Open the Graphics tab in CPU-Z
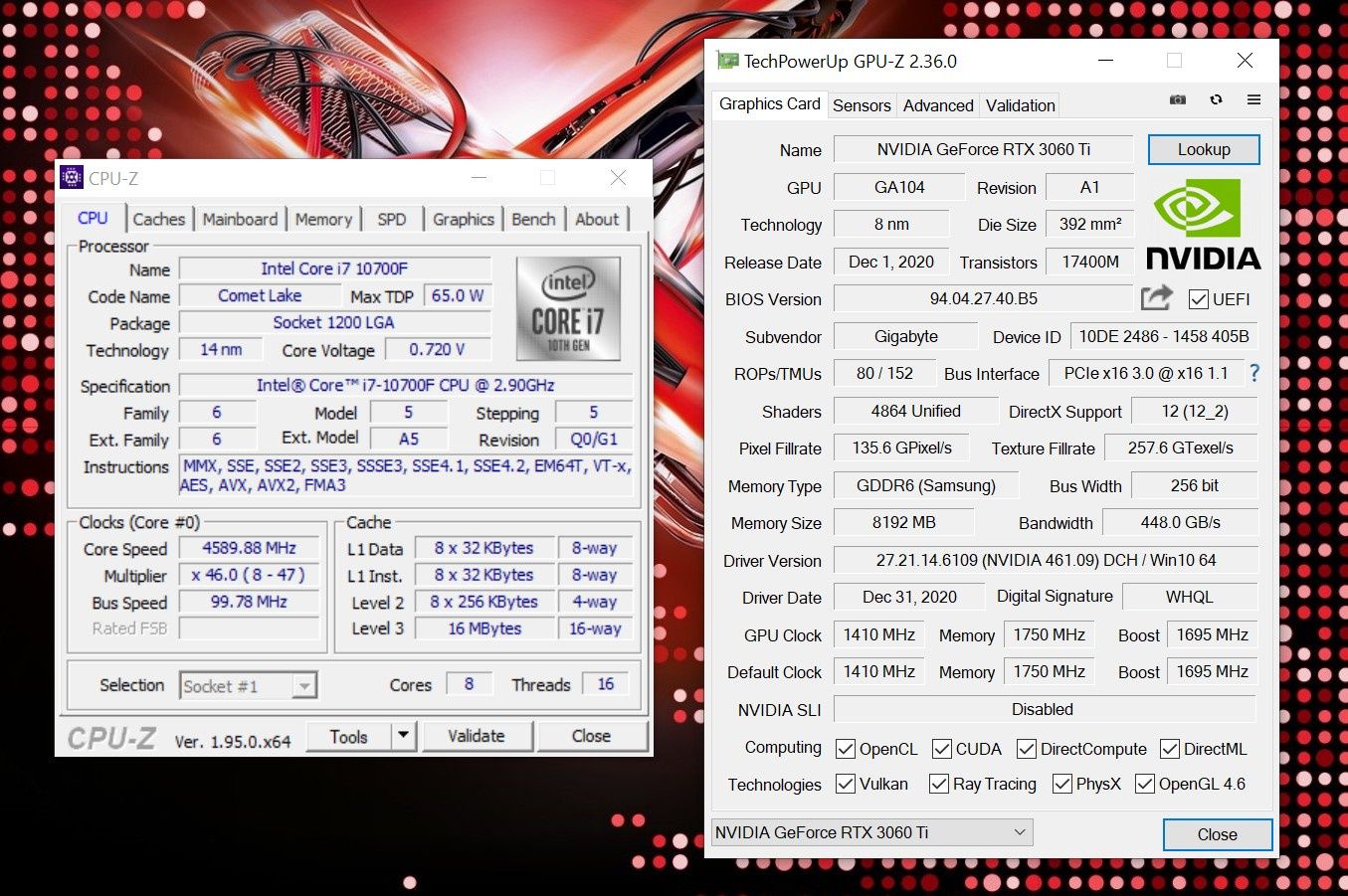 [464, 220]
